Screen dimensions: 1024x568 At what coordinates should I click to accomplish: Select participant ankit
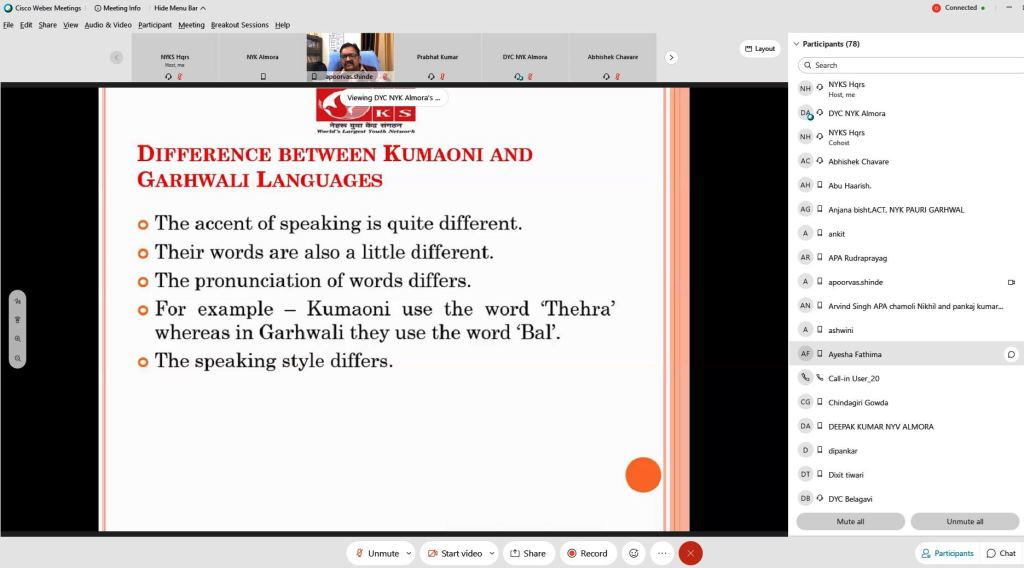[x=906, y=234]
